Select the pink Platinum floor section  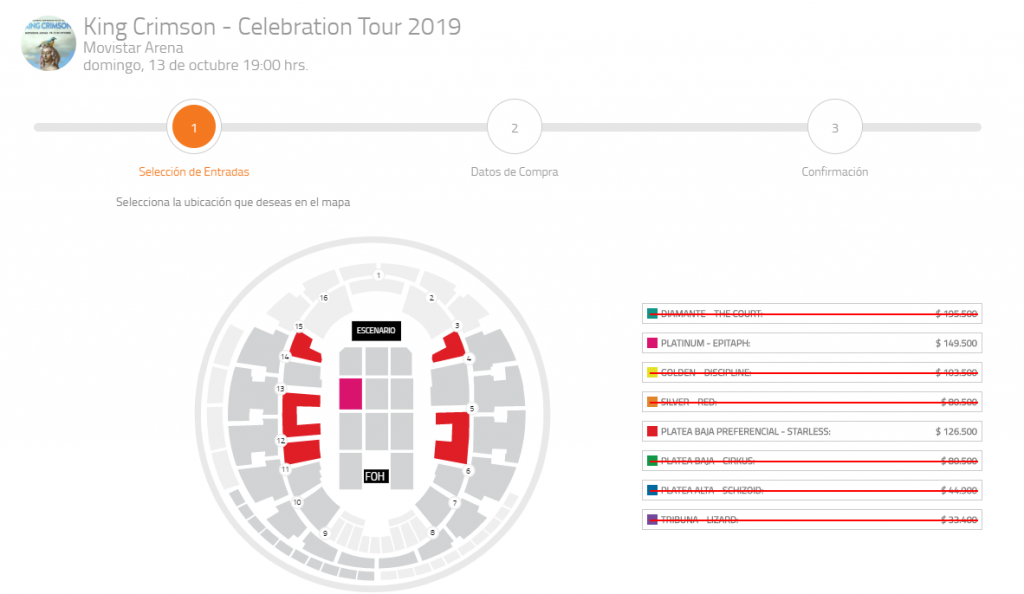click(349, 394)
